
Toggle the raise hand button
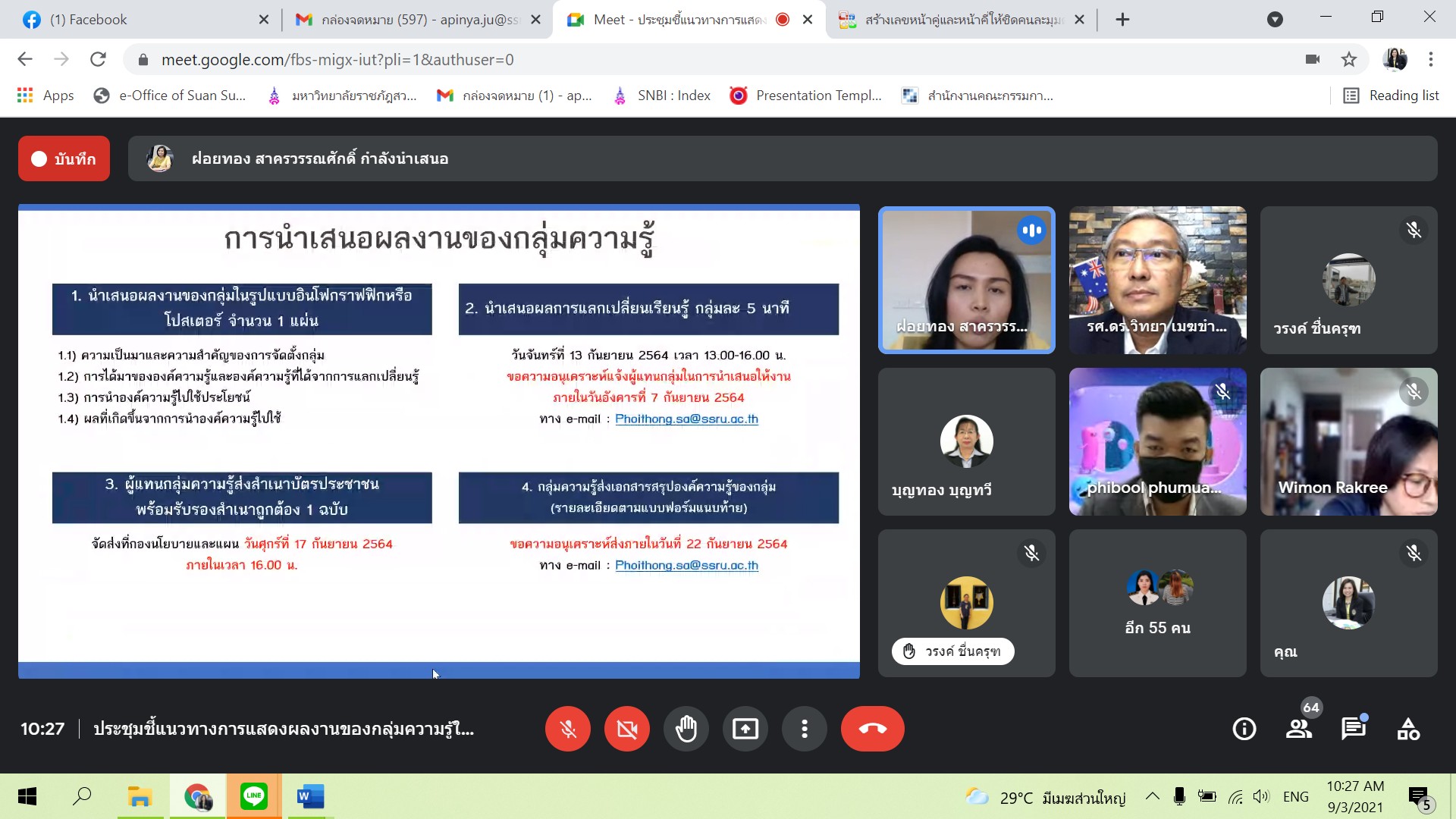tap(686, 729)
